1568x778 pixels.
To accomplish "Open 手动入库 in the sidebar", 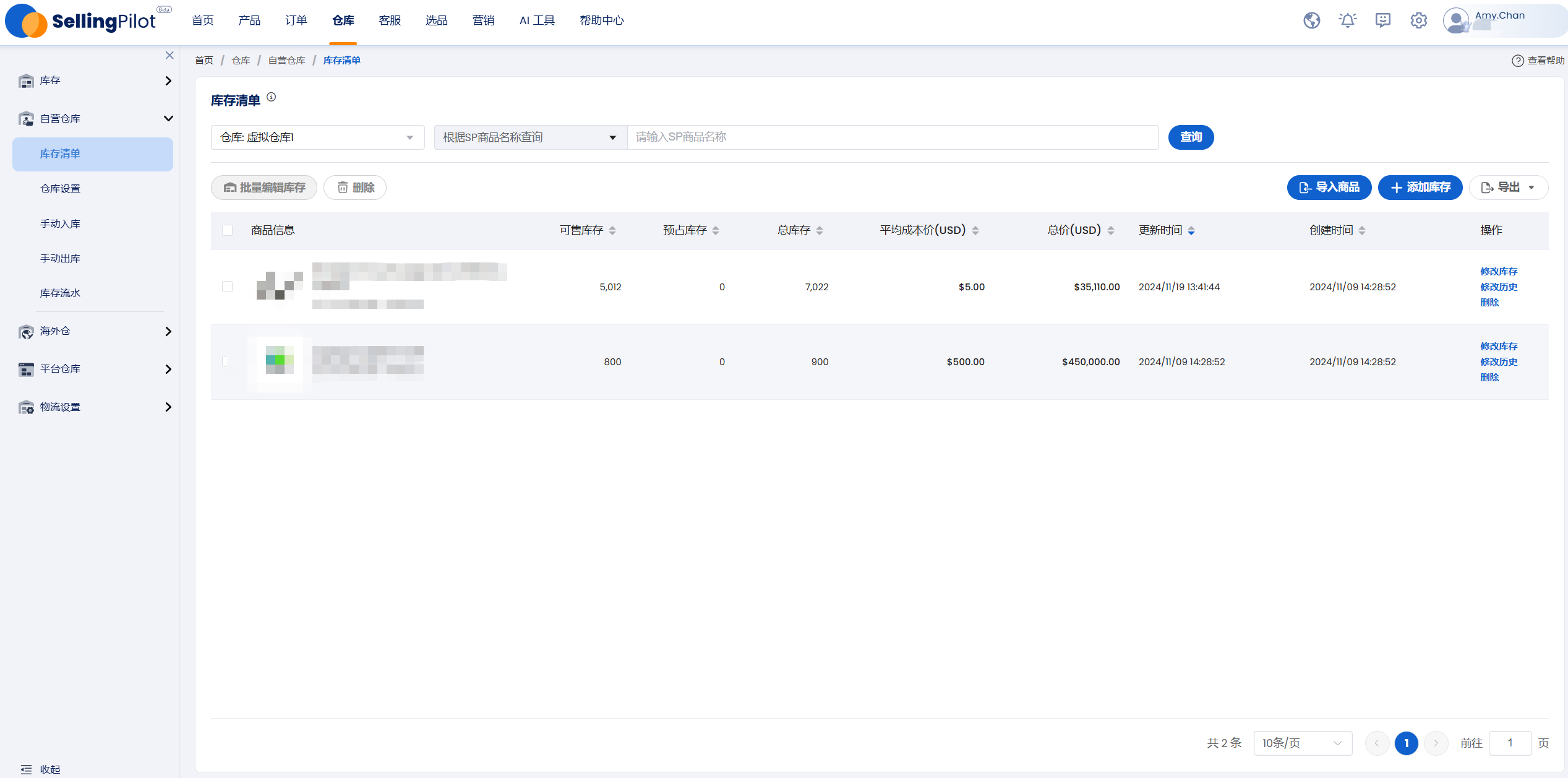I will tap(60, 223).
